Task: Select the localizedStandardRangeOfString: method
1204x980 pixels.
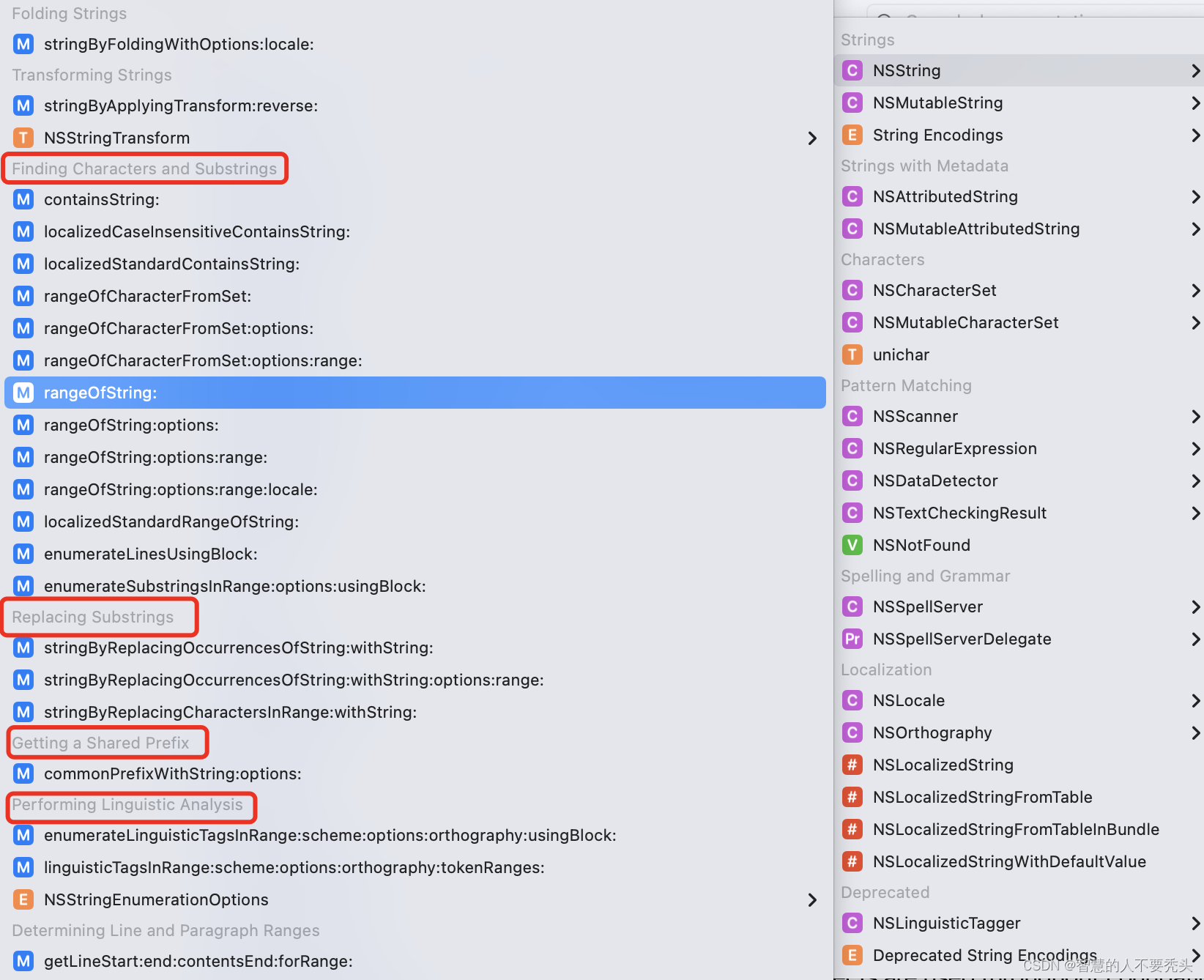Action: click(171, 521)
